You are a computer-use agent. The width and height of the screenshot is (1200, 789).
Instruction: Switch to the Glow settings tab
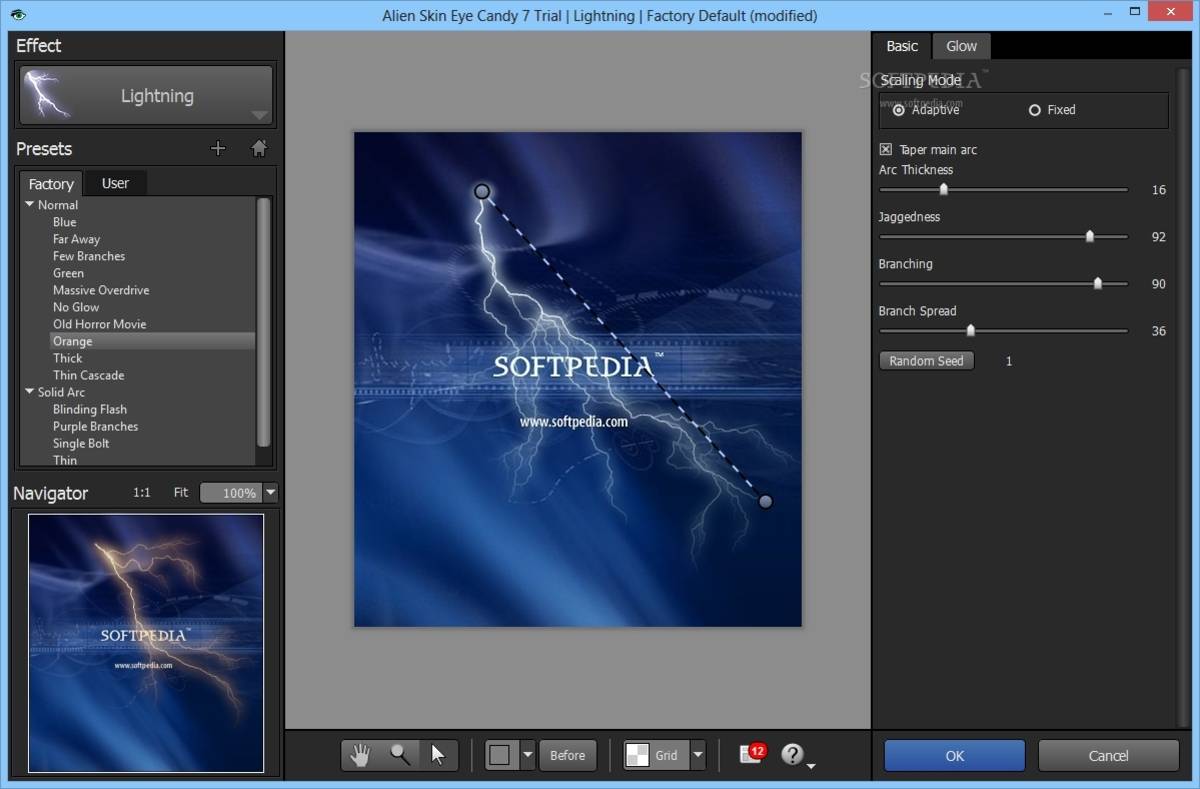tap(961, 46)
